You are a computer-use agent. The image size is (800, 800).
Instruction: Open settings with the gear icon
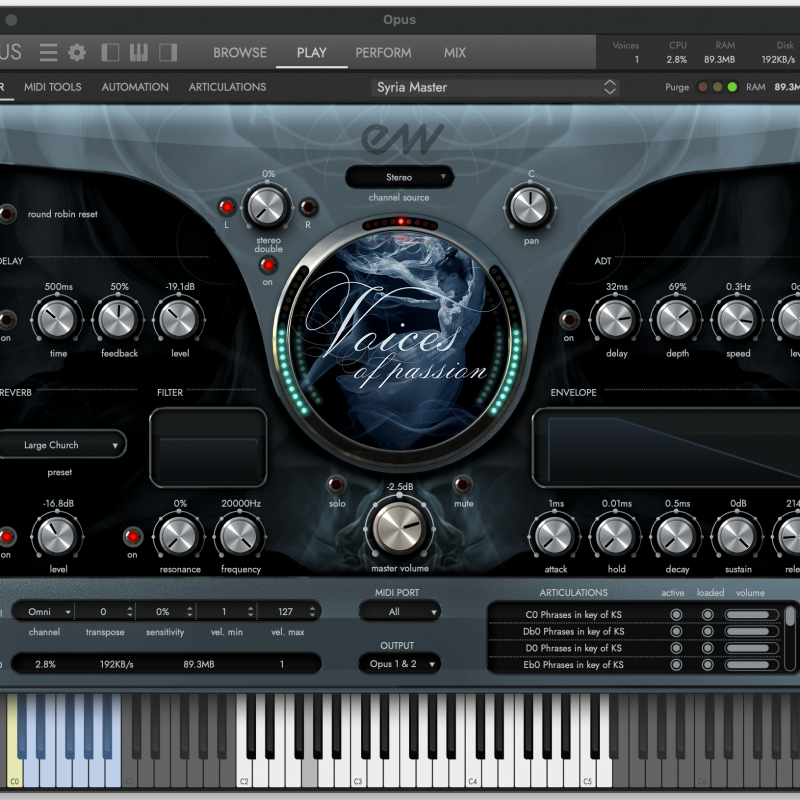click(77, 53)
